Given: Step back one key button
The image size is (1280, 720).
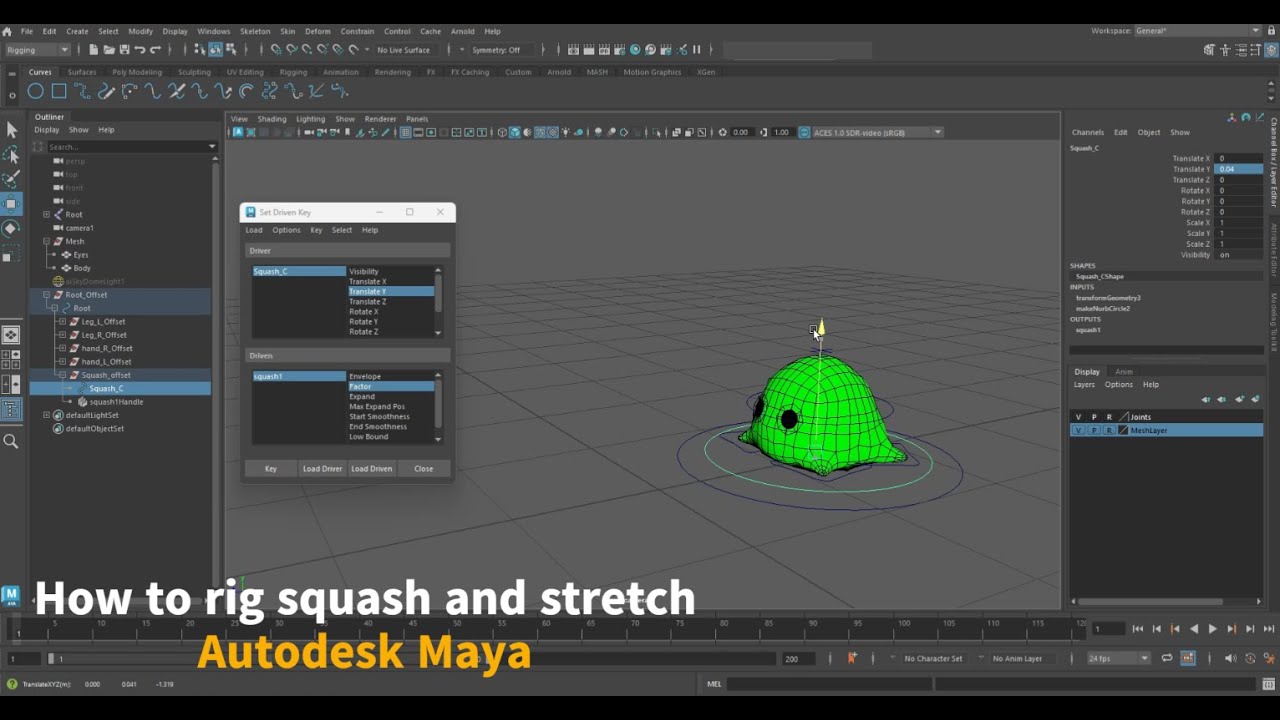Looking at the screenshot, I should [x=1175, y=629].
